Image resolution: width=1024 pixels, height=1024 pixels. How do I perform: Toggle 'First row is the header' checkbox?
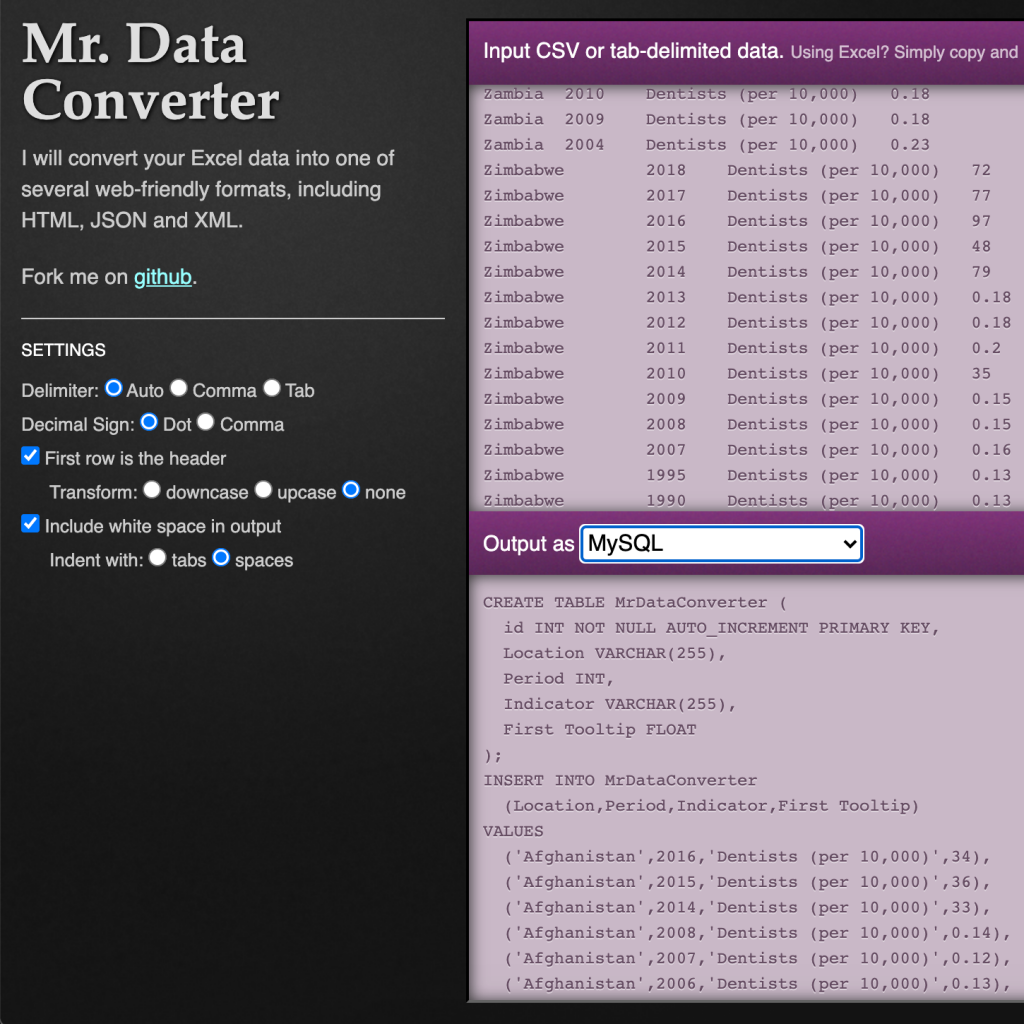[31, 456]
